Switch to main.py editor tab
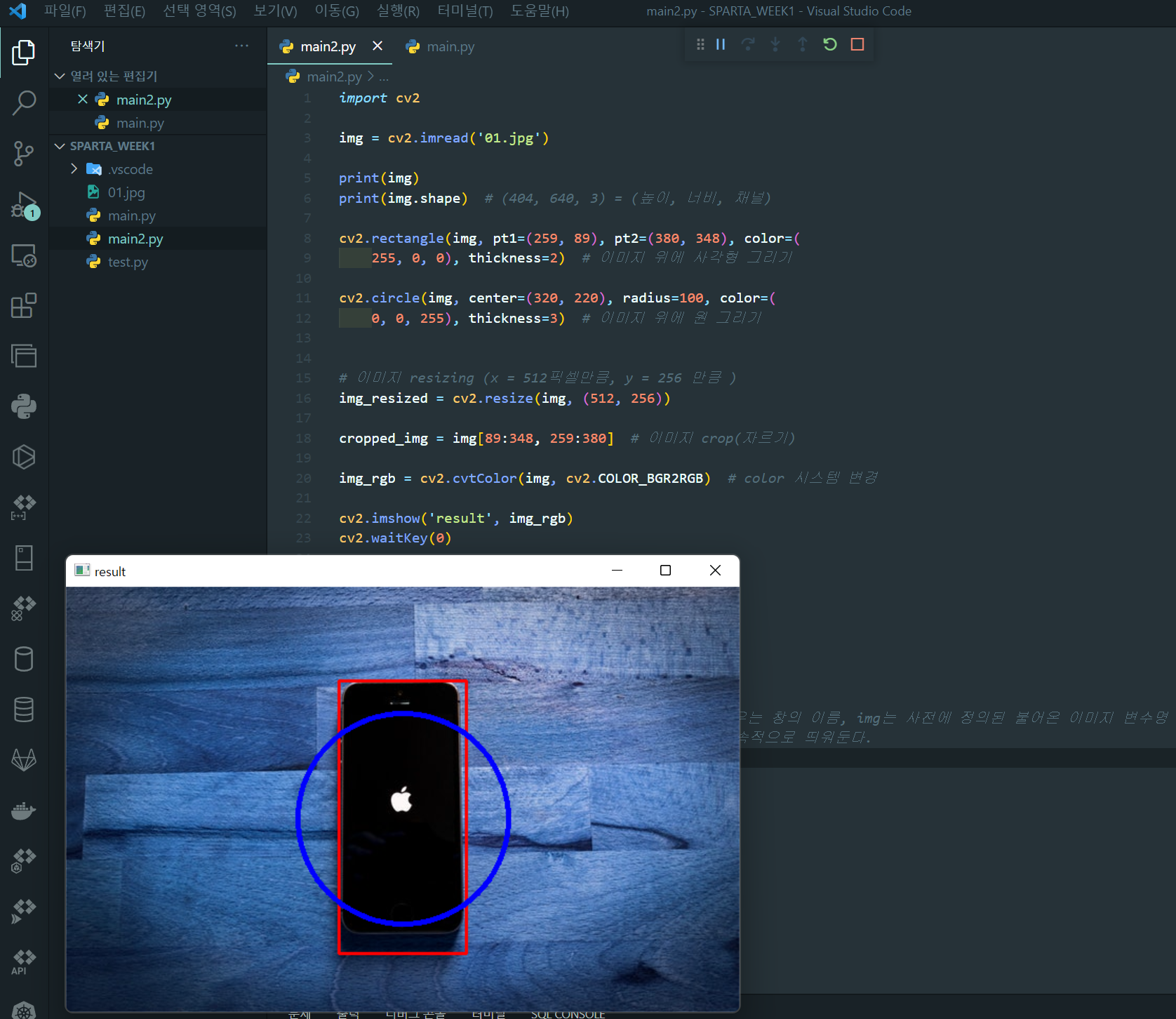 tap(440, 46)
